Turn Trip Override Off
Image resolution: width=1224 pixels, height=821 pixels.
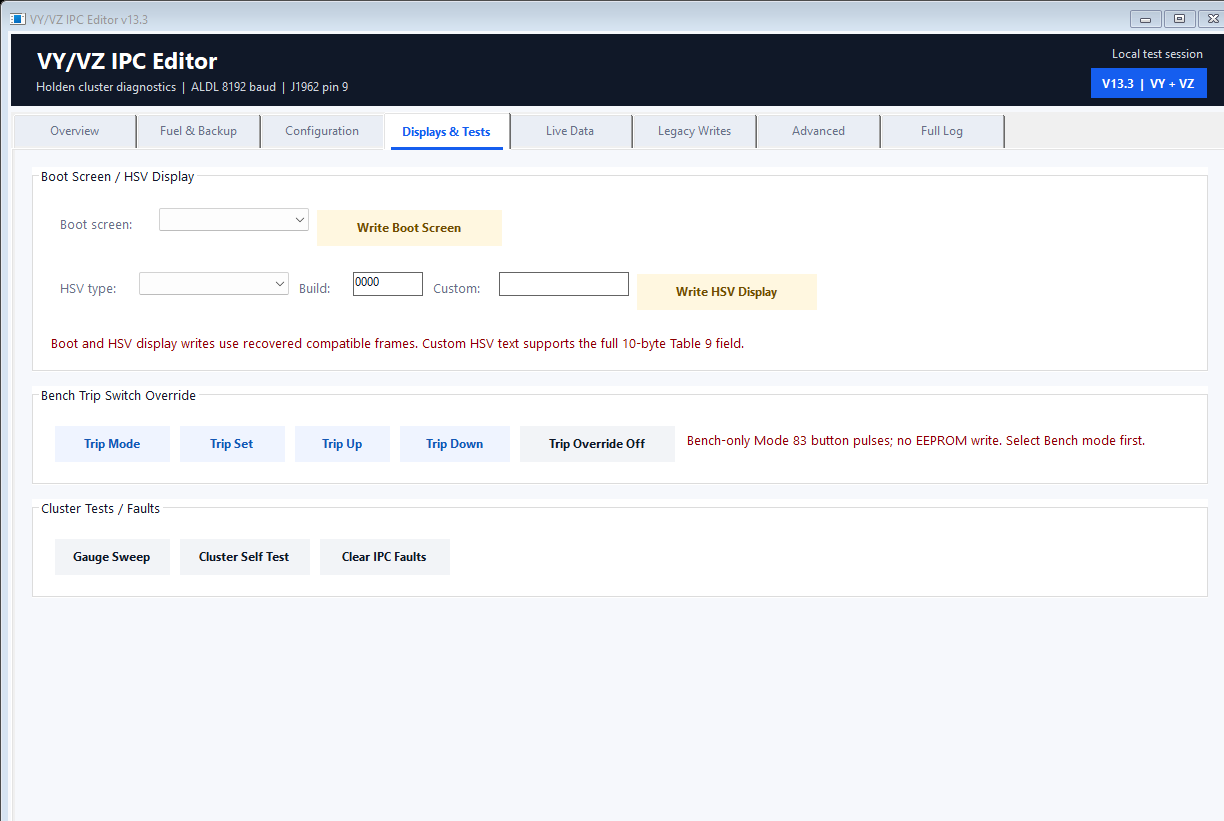597,444
